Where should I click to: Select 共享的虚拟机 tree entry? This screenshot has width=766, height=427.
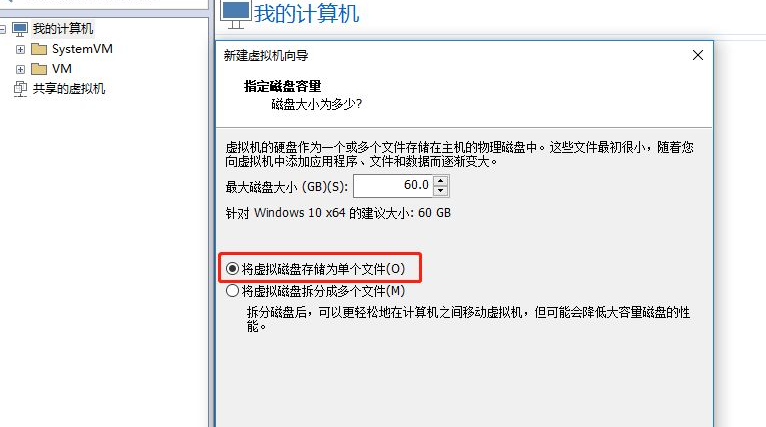(x=69, y=89)
